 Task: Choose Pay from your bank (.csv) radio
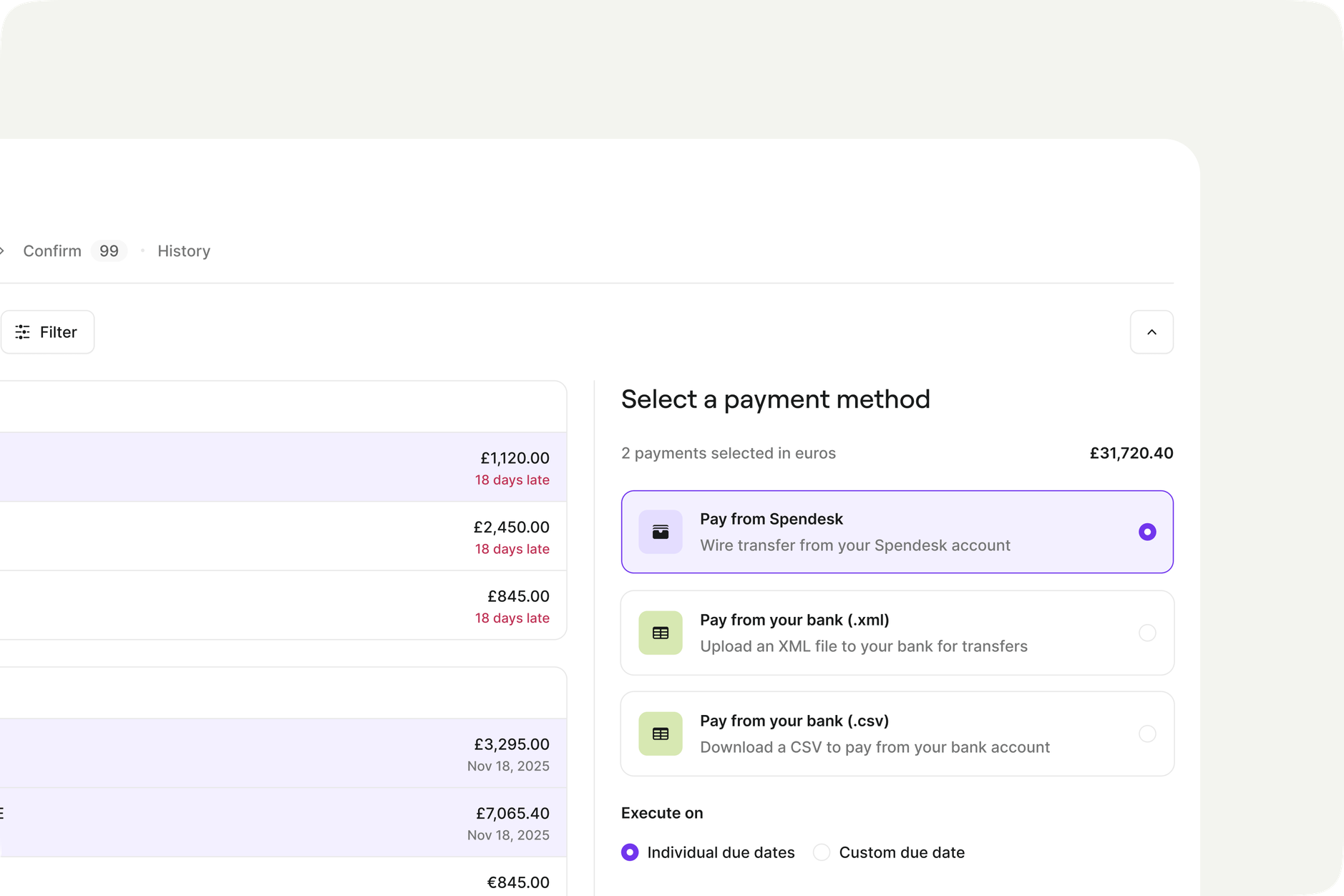pos(1146,734)
